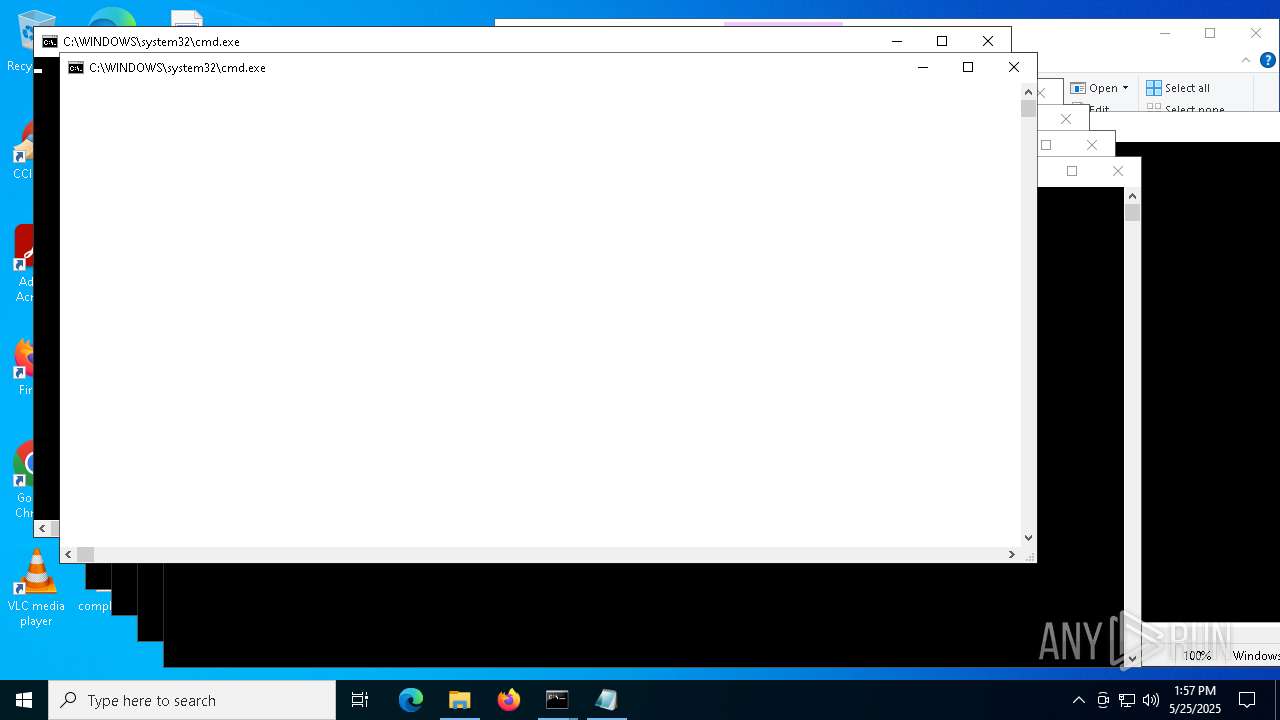
Task: Click Select none in File Explorer ribbon
Action: click(1186, 108)
